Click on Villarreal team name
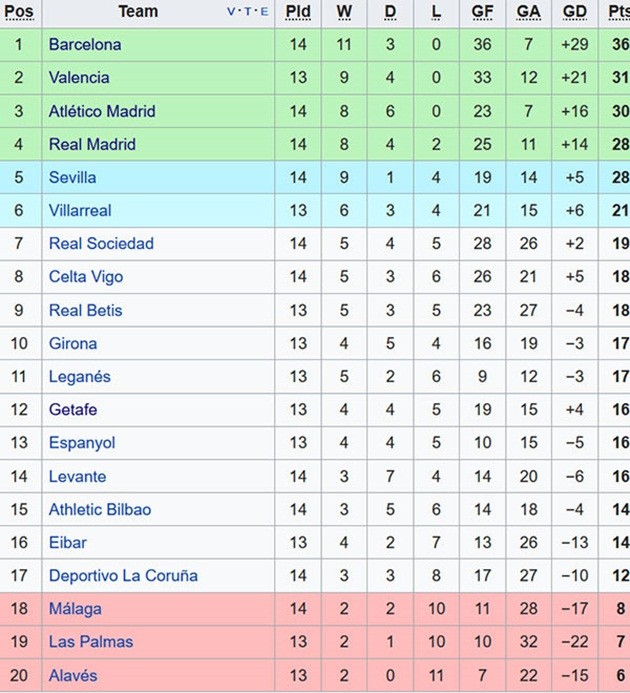630x693 pixels. point(80,211)
